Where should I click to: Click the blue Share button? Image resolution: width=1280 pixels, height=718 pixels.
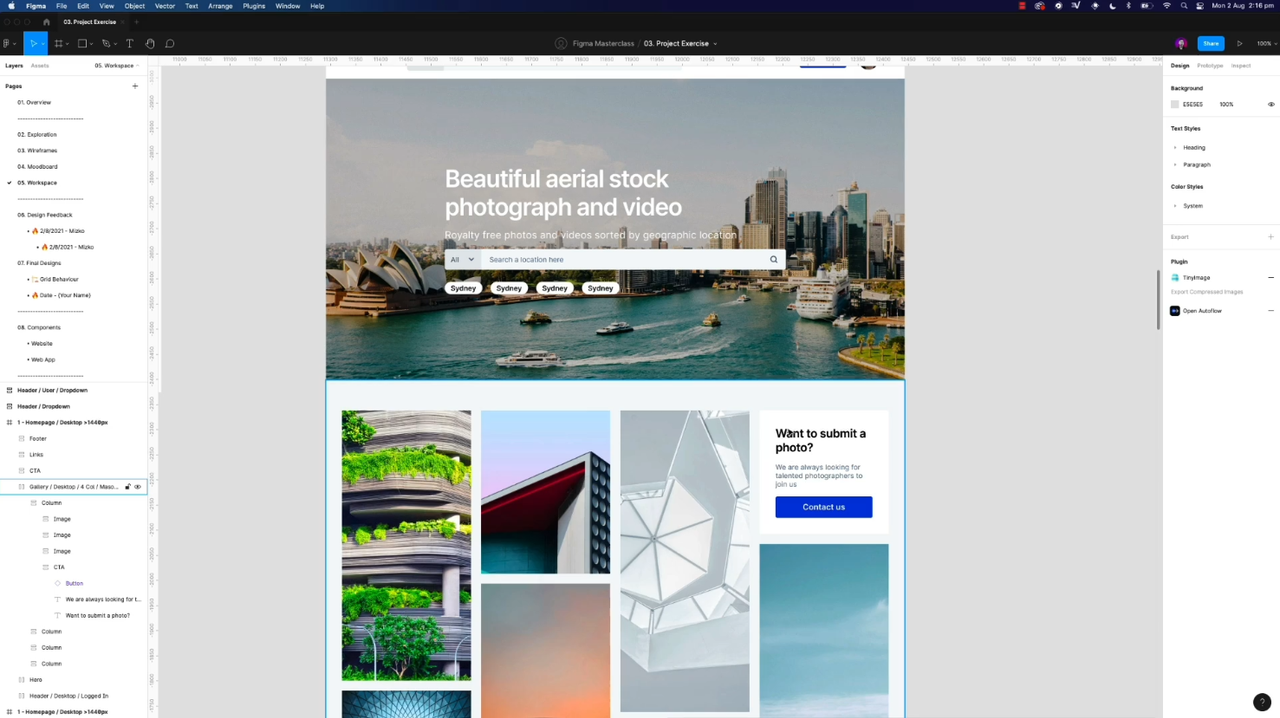point(1211,43)
